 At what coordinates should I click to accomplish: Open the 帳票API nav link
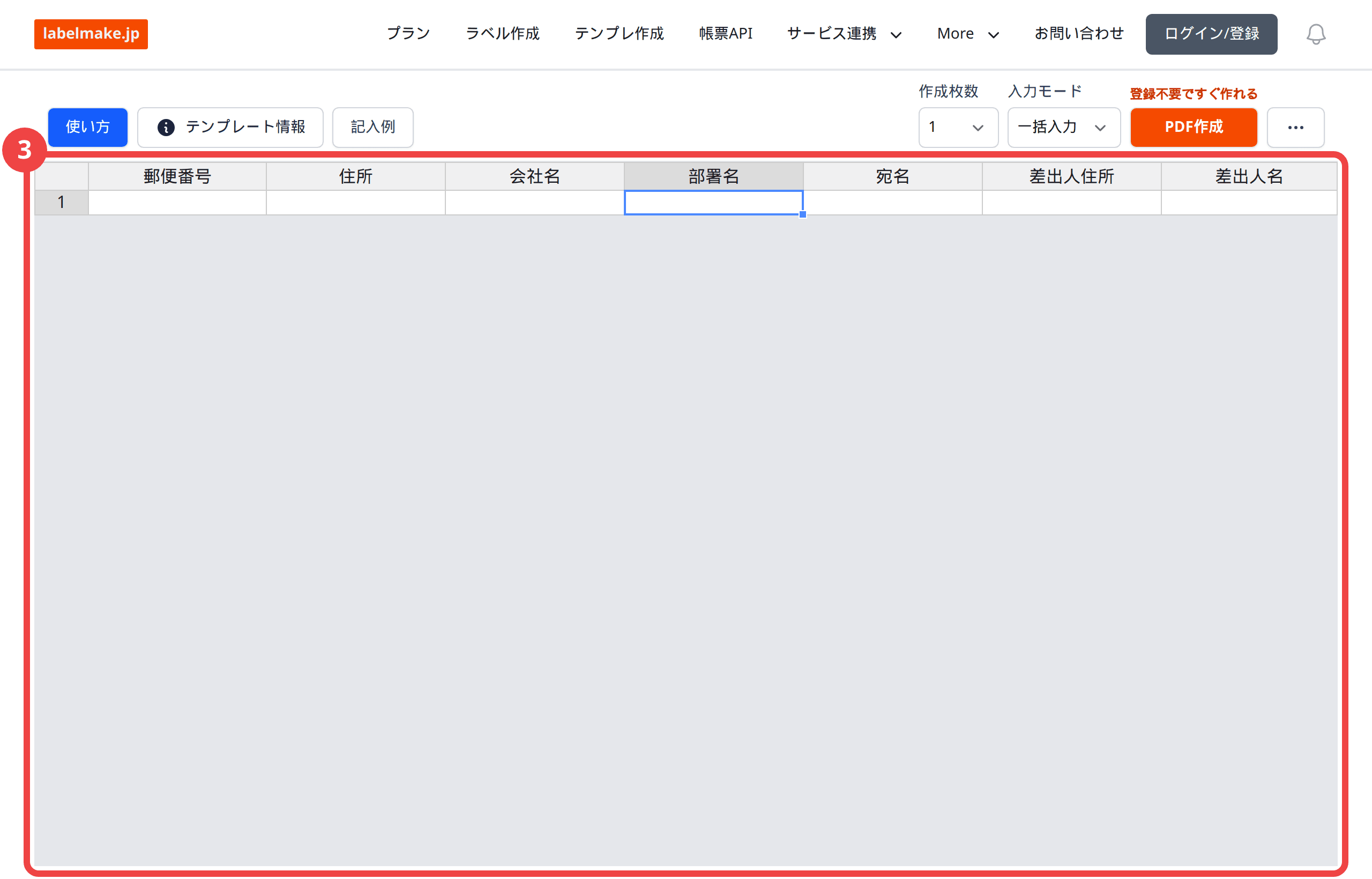click(725, 34)
